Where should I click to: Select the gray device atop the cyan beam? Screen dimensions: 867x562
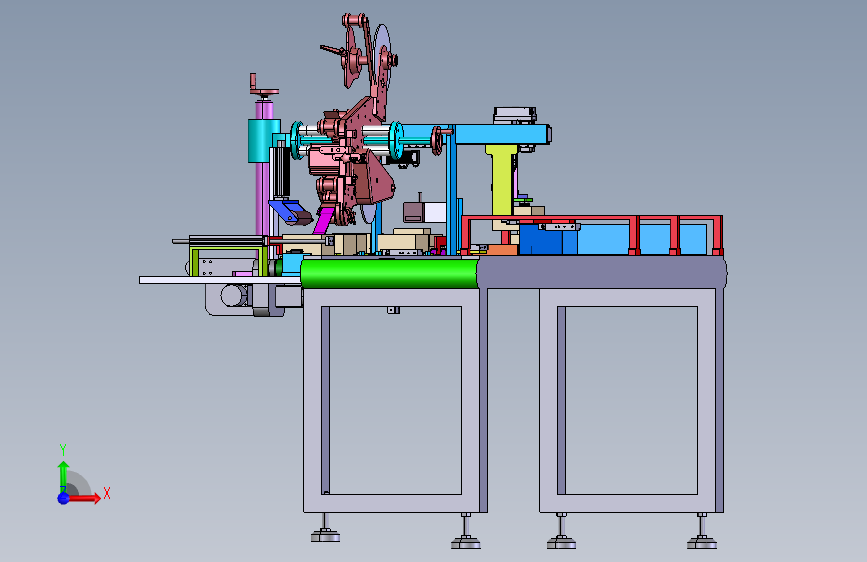pos(515,116)
